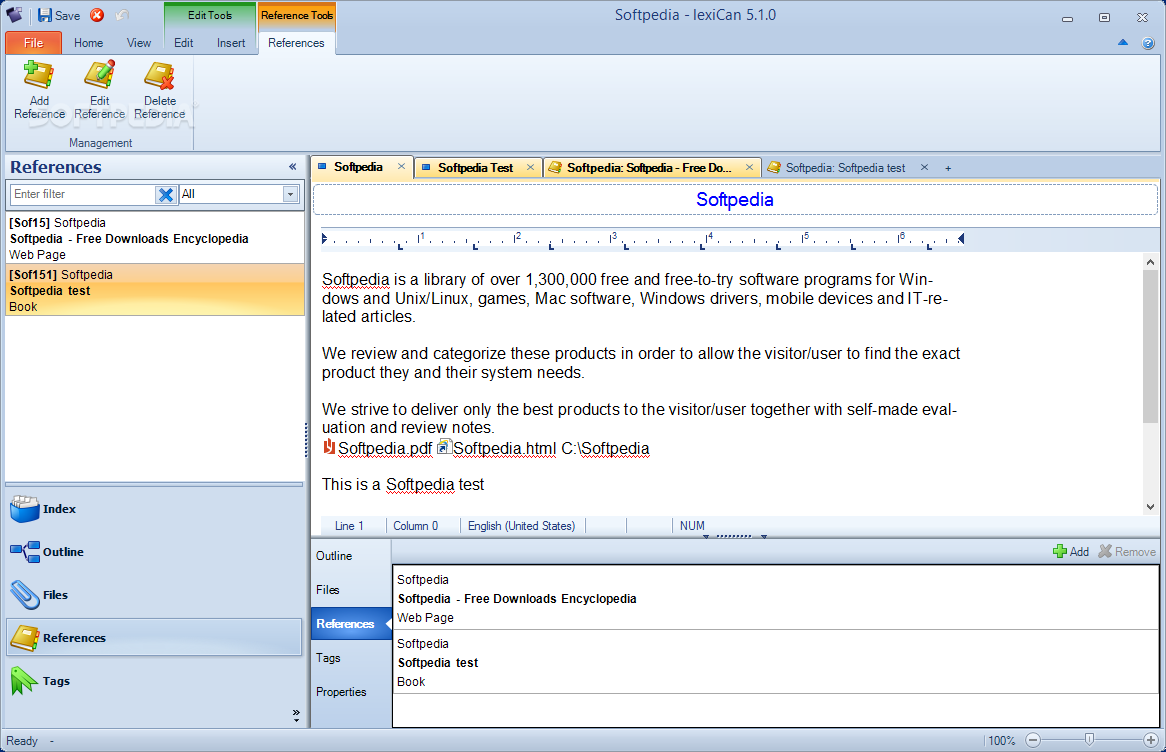This screenshot has width=1166, height=752.
Task: Click the left ruler indent marker
Action: pos(324,239)
